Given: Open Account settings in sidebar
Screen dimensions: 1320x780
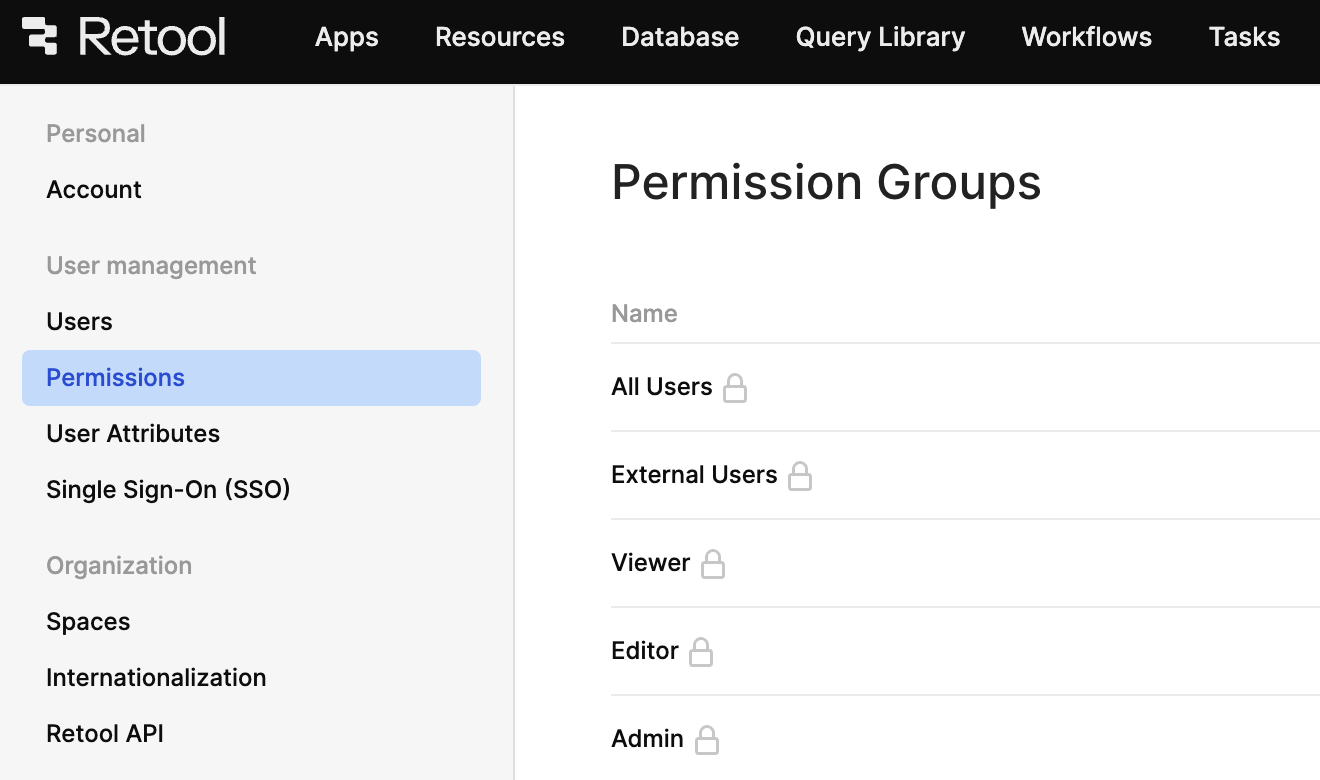Looking at the screenshot, I should coord(94,189).
